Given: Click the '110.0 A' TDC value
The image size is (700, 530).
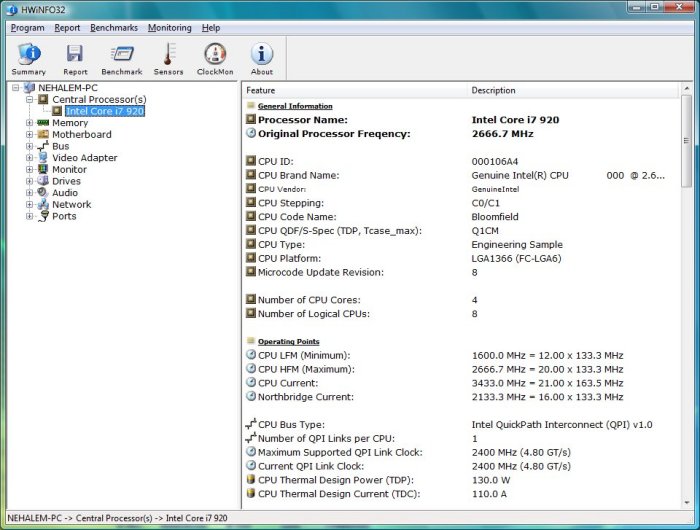Looking at the screenshot, I should [489, 494].
